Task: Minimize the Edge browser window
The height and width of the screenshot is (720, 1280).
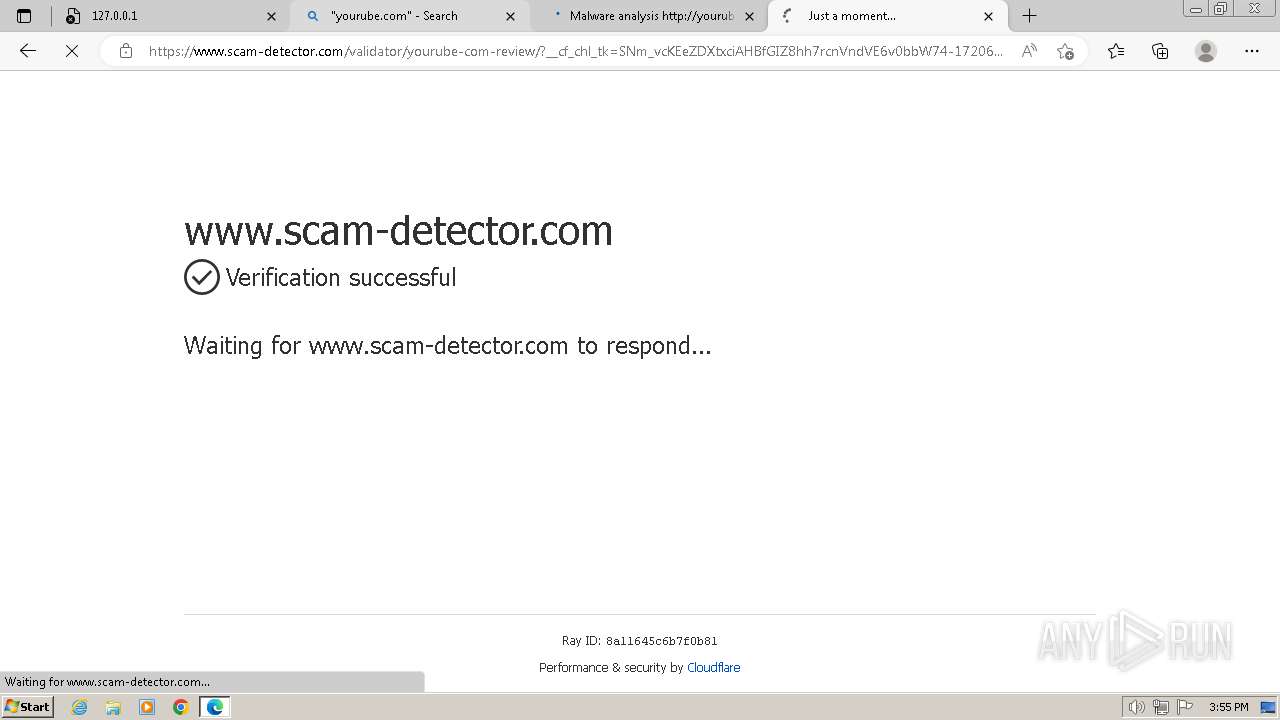Action: tap(1195, 9)
